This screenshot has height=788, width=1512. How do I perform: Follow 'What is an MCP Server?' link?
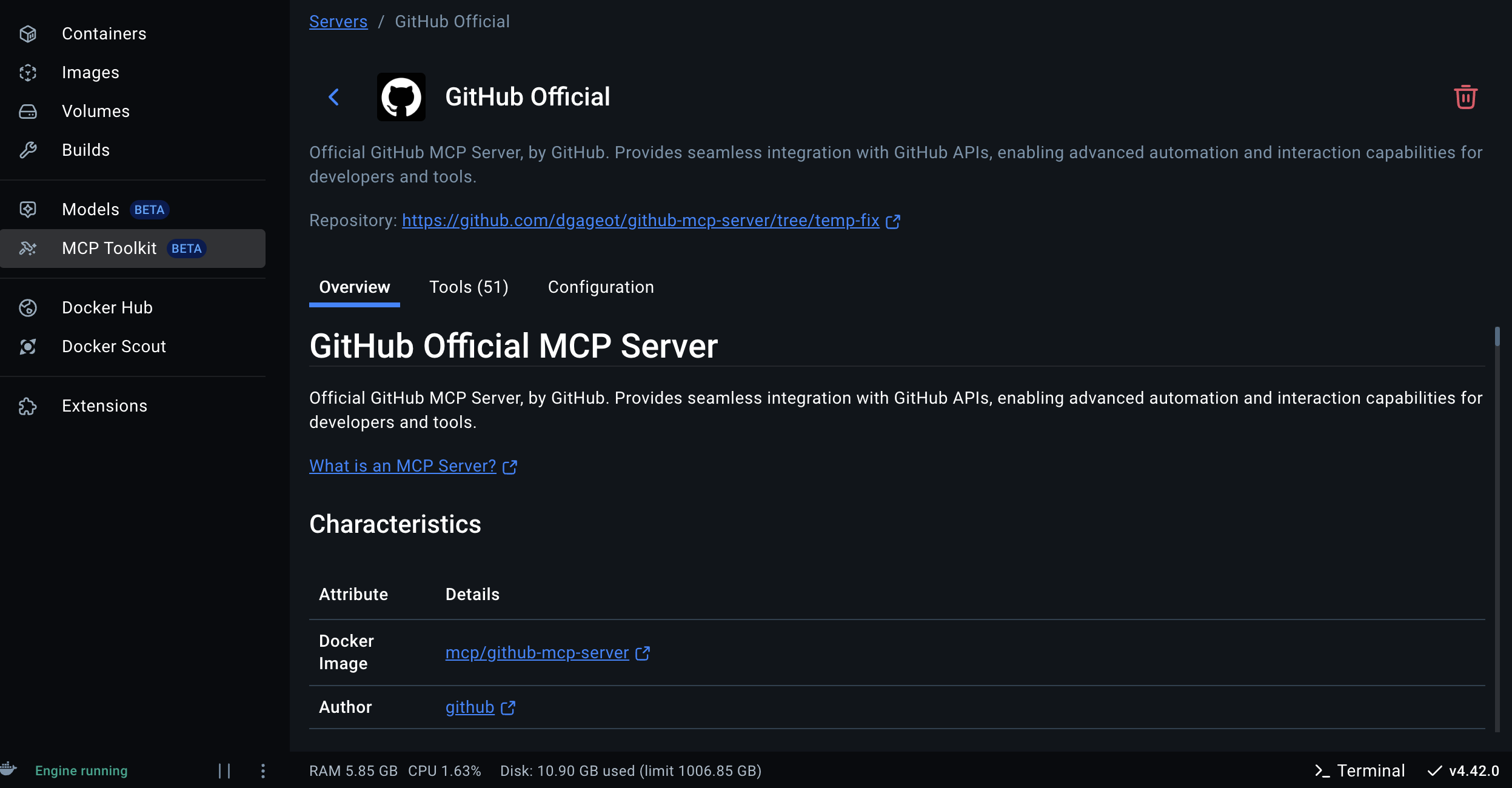tap(403, 466)
